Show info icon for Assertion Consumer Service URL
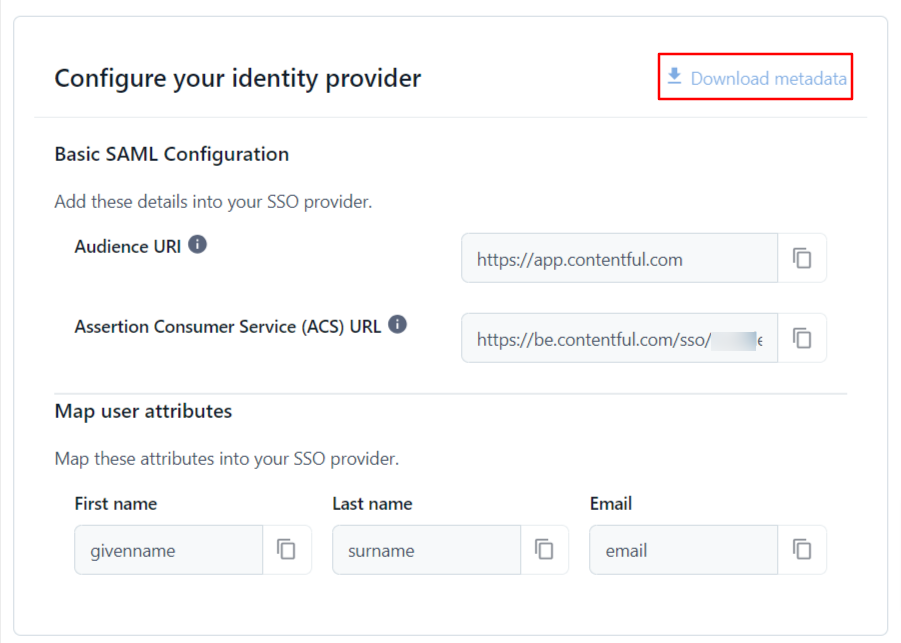Viewport: 901px width, 643px height. 397,325
